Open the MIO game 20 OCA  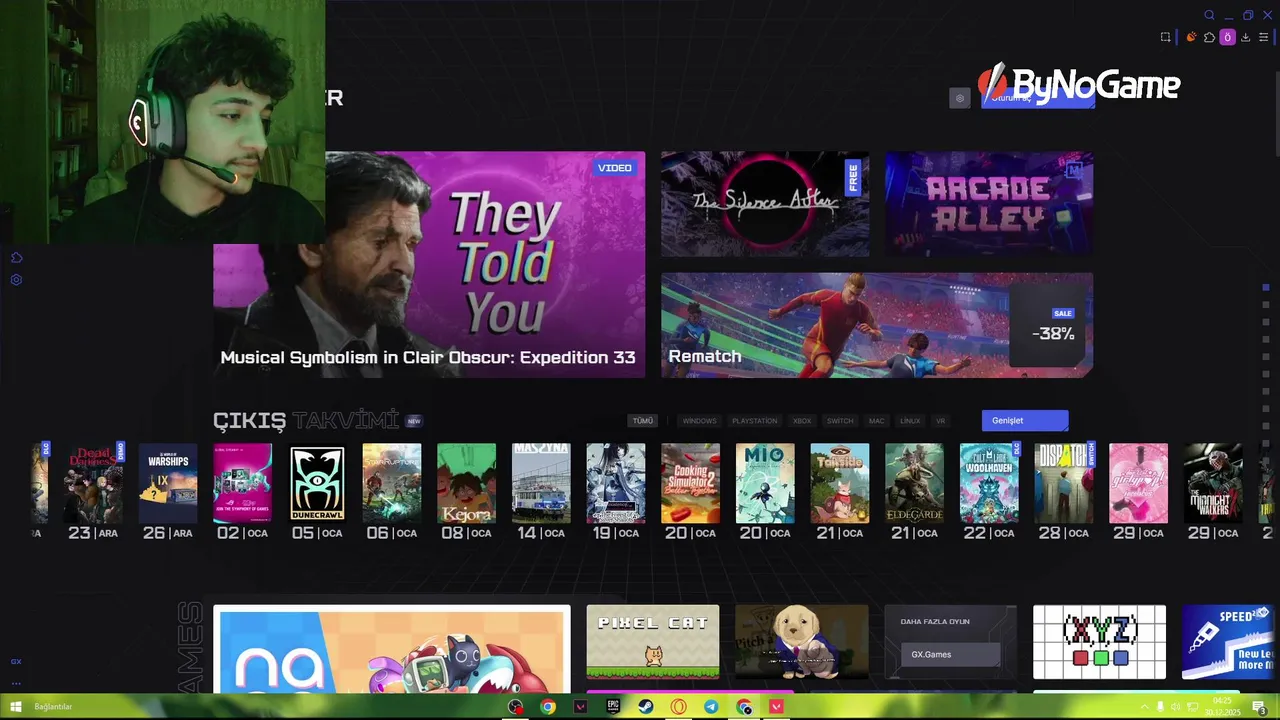coord(765,484)
